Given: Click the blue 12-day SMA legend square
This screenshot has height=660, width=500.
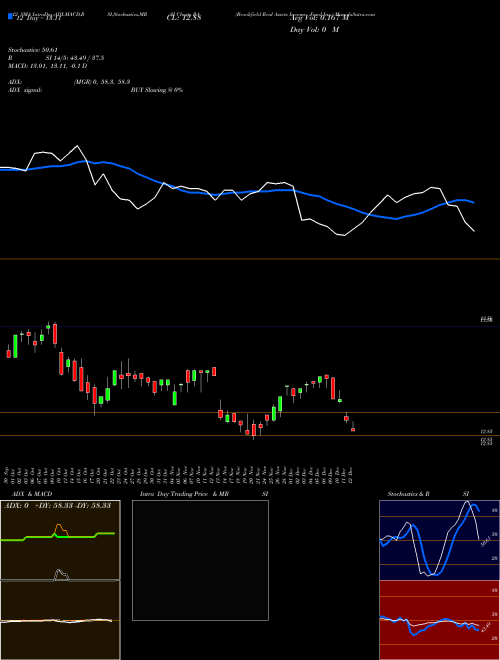Looking at the screenshot, I should pyautogui.click(x=10, y=16).
